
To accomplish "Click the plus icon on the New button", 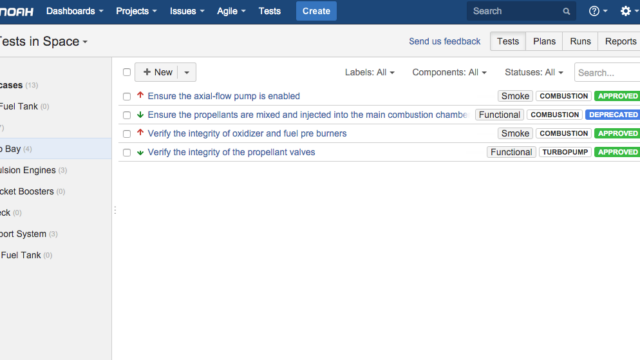I will coord(147,72).
